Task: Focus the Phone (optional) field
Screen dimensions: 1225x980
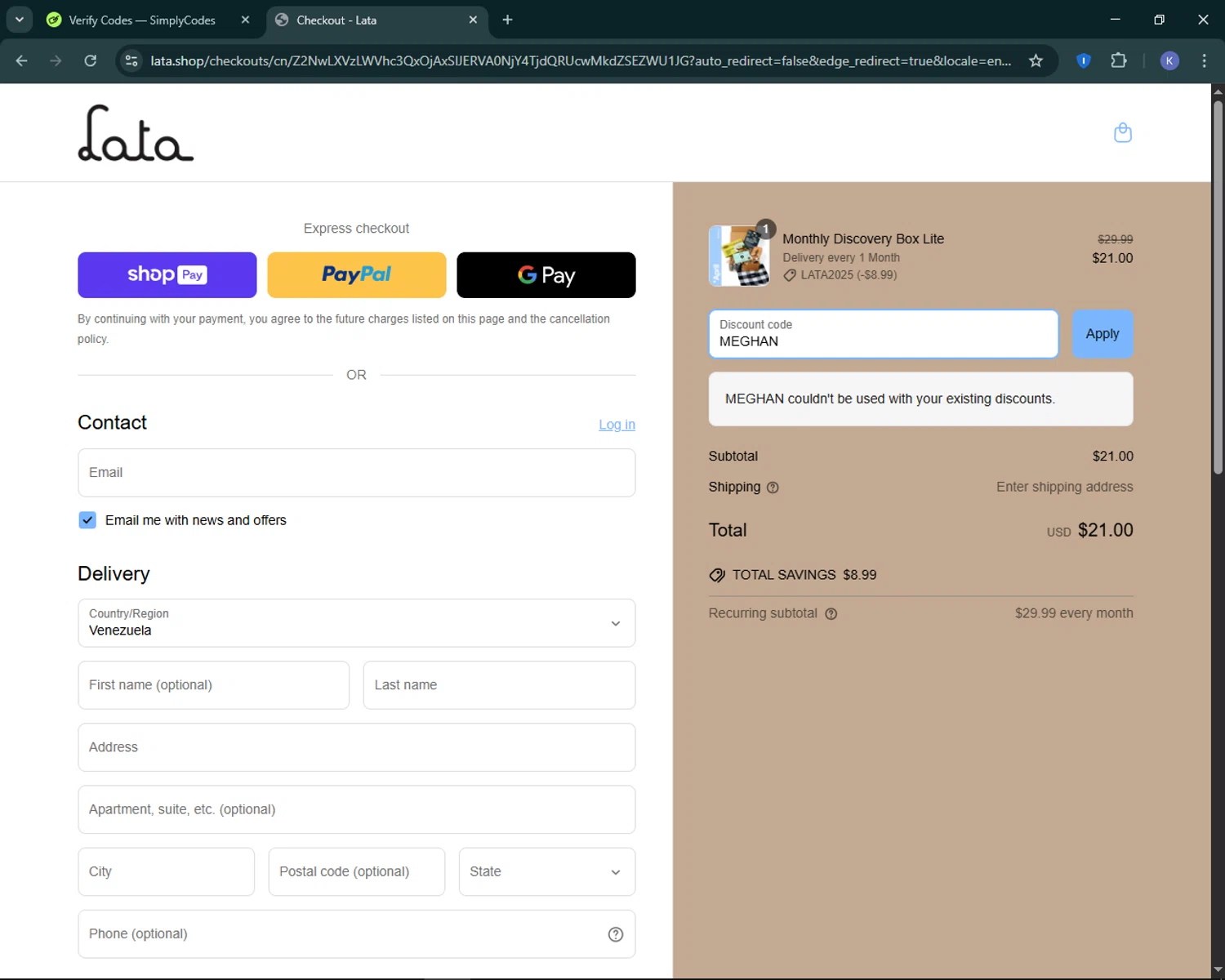Action: tap(357, 934)
